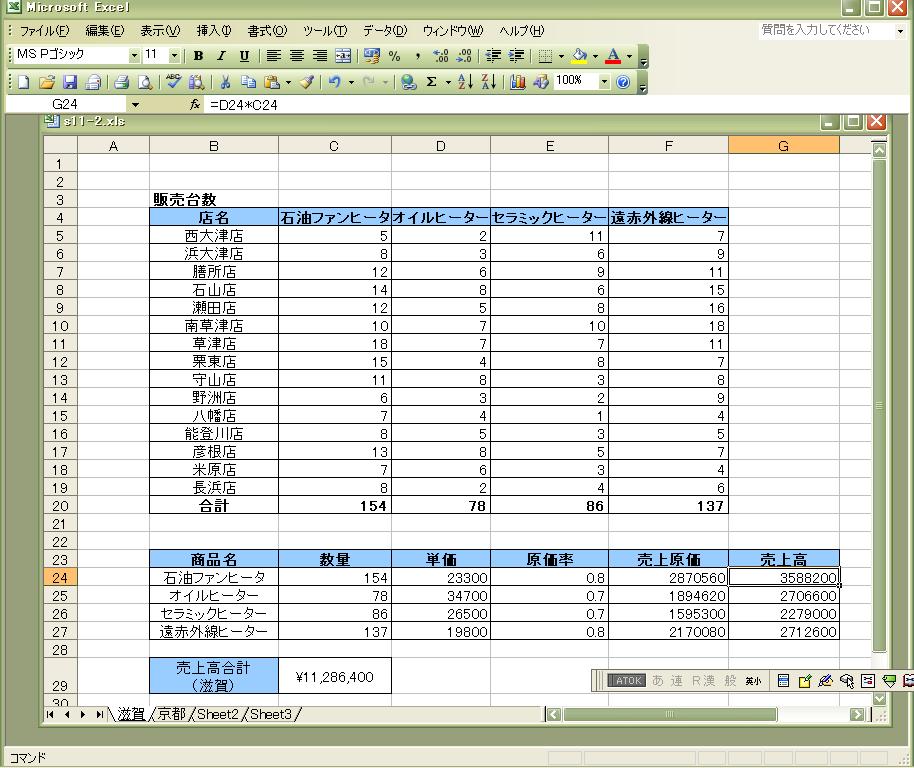The width and height of the screenshot is (914, 768).
Task: Click AutoSum sigma button
Action: (x=431, y=82)
